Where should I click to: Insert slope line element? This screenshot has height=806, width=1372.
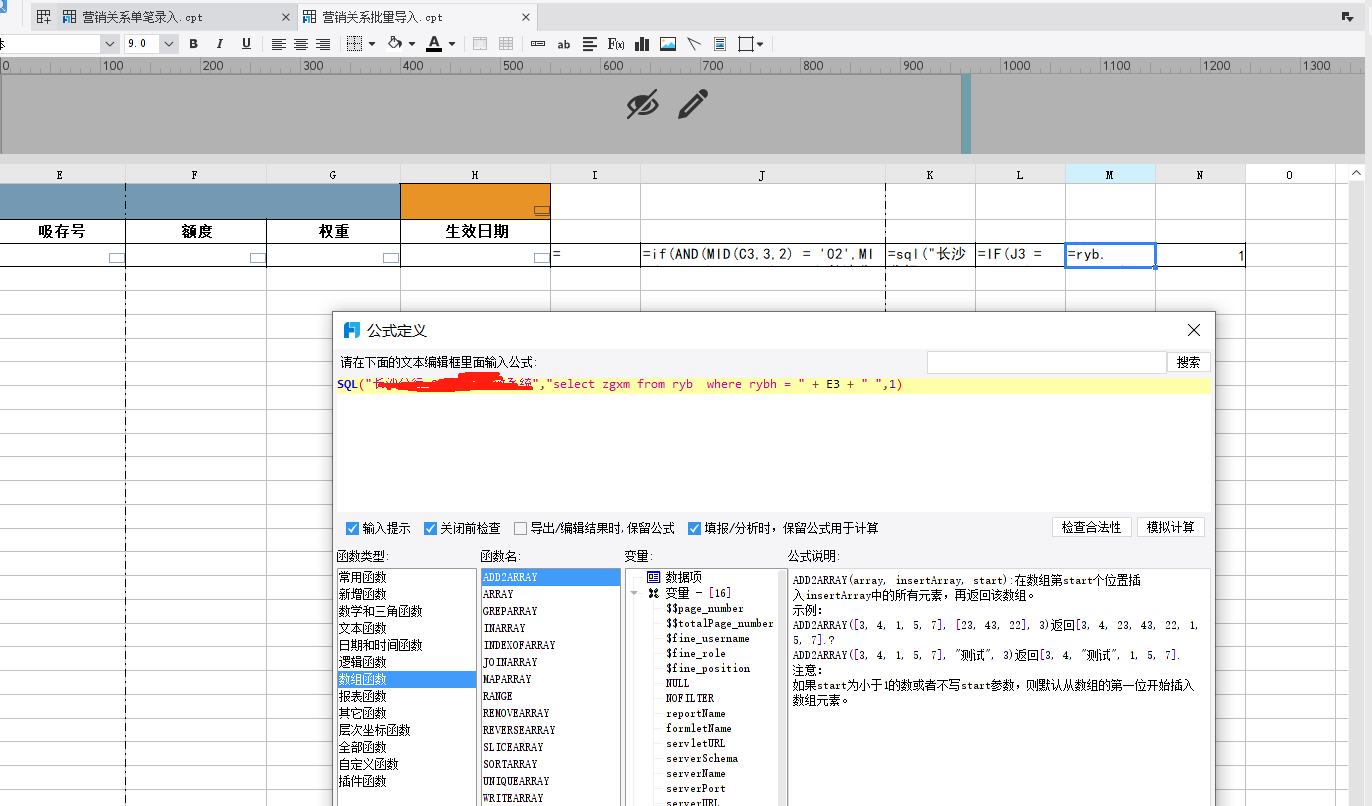tap(694, 44)
